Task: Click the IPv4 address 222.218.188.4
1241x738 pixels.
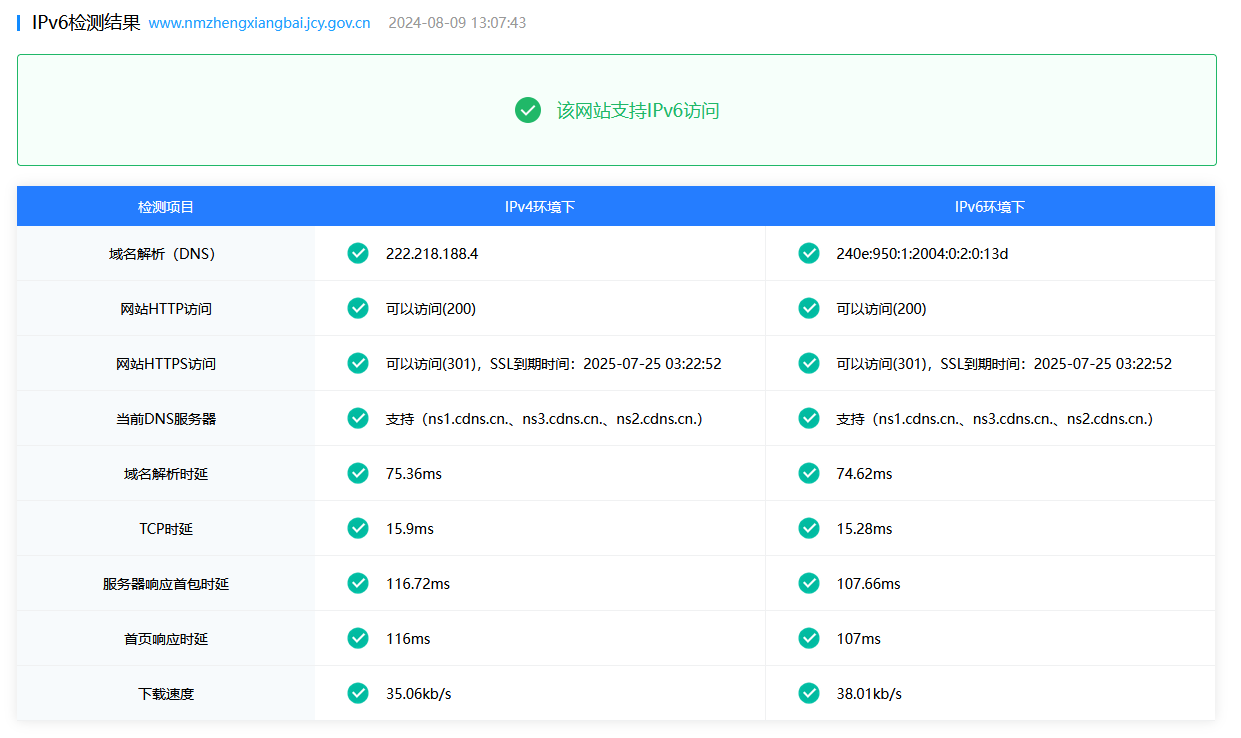Action: [x=432, y=254]
